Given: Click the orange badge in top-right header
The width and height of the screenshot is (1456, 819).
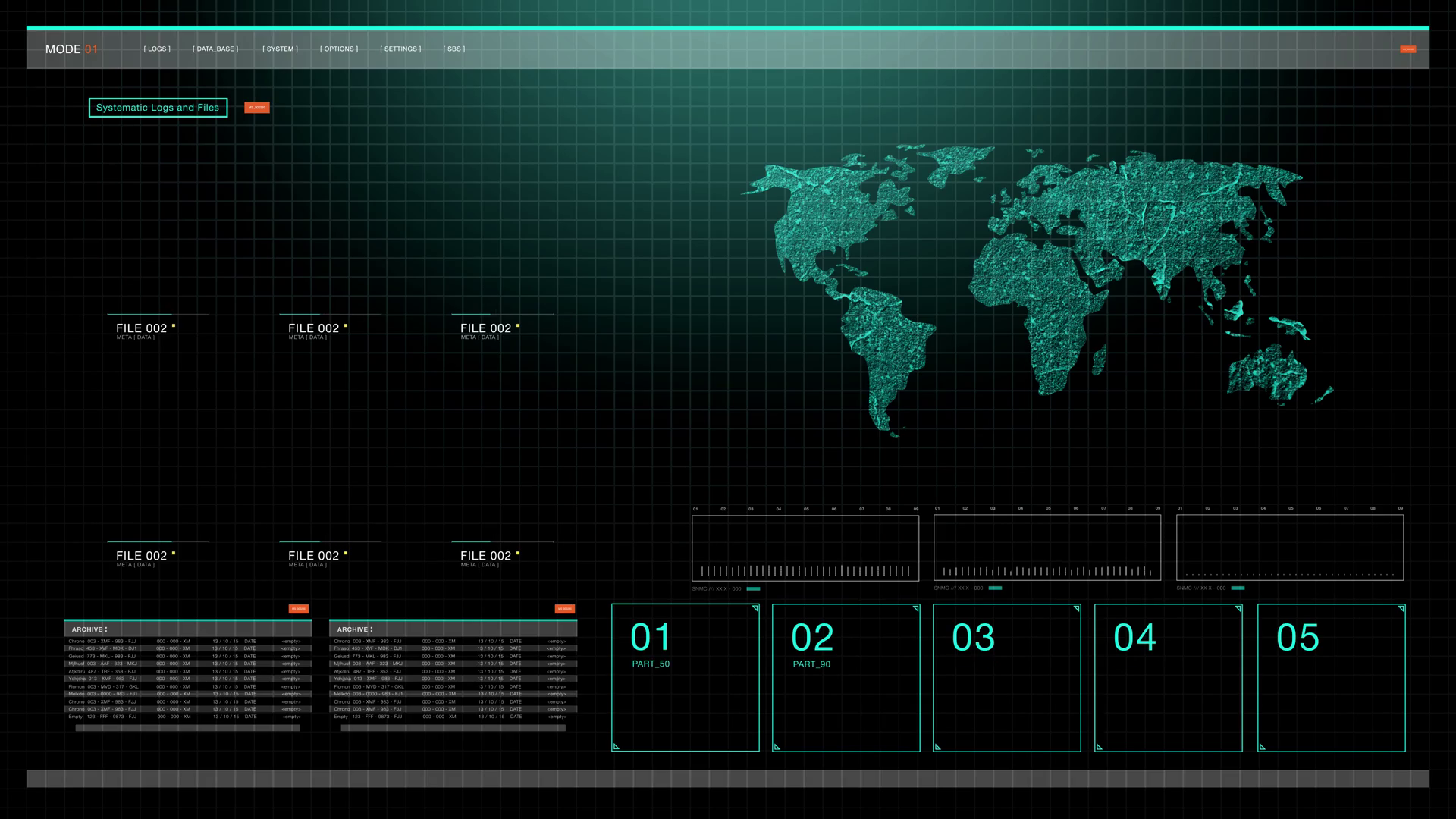Looking at the screenshot, I should [1407, 49].
